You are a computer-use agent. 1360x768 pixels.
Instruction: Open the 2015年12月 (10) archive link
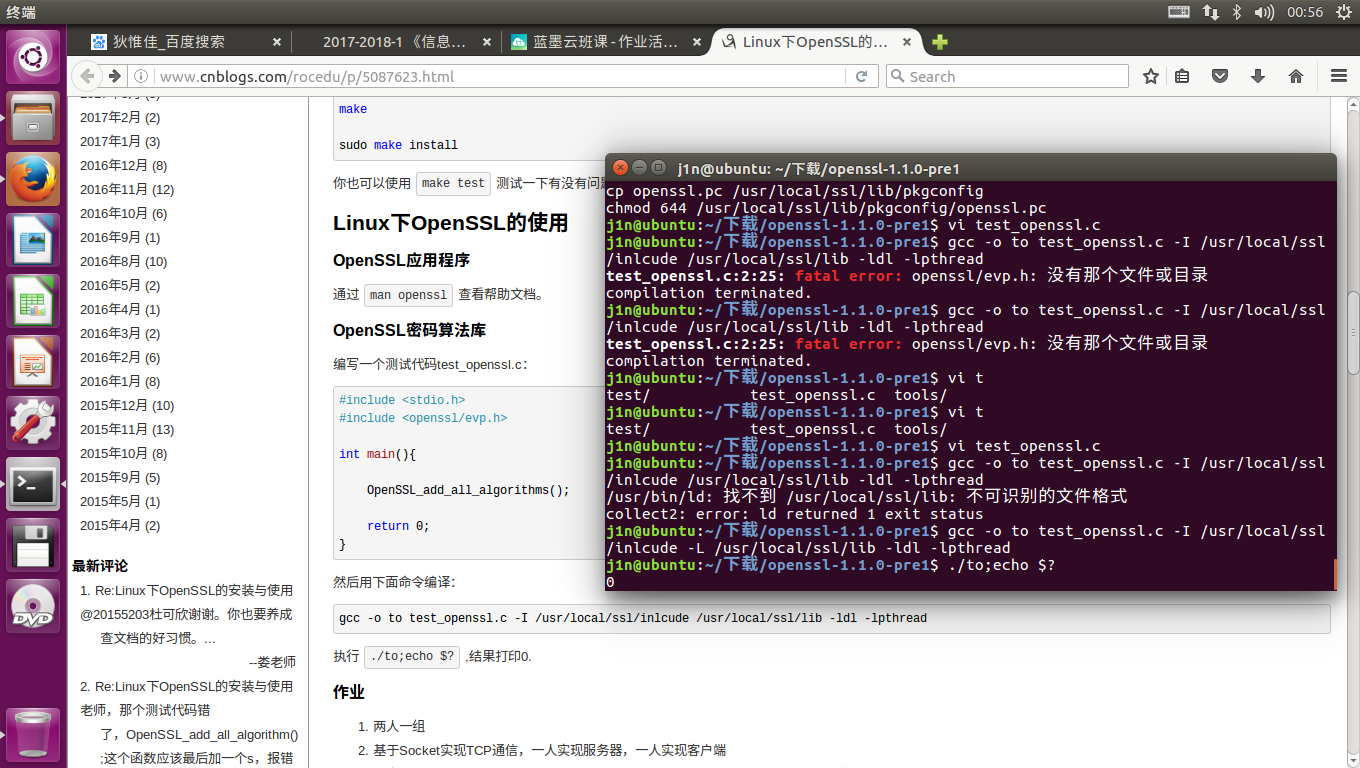127,406
